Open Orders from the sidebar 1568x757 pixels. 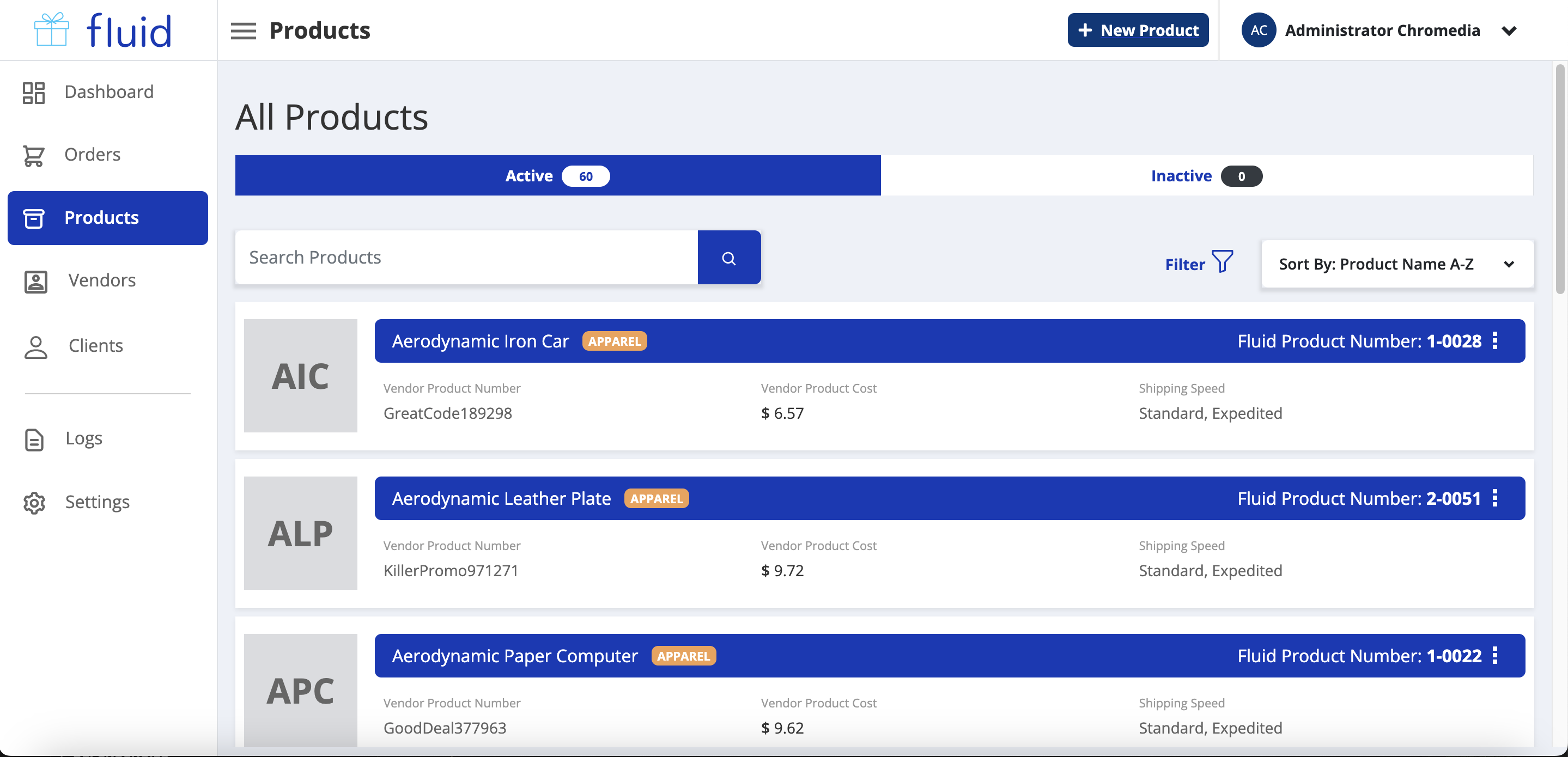coord(92,155)
